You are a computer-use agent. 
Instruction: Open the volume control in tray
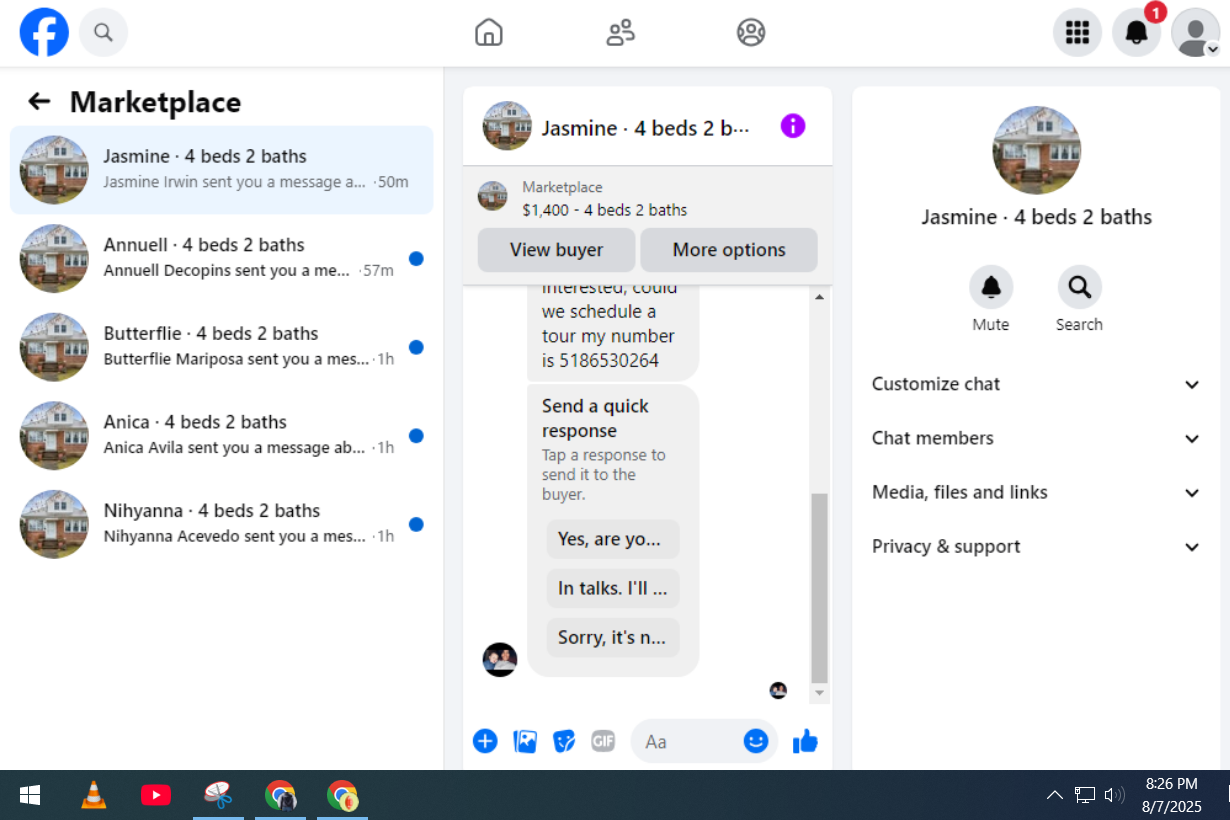pos(1114,796)
